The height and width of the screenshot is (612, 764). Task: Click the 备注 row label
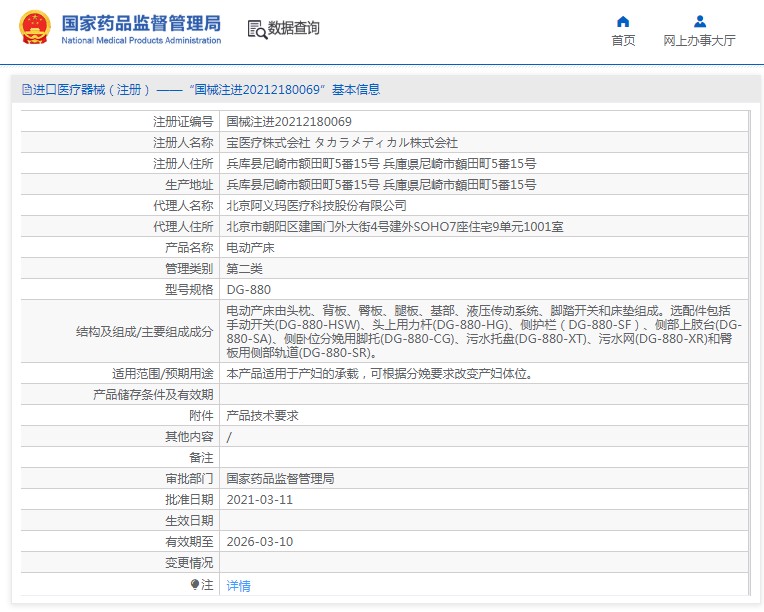pyautogui.click(x=201, y=458)
